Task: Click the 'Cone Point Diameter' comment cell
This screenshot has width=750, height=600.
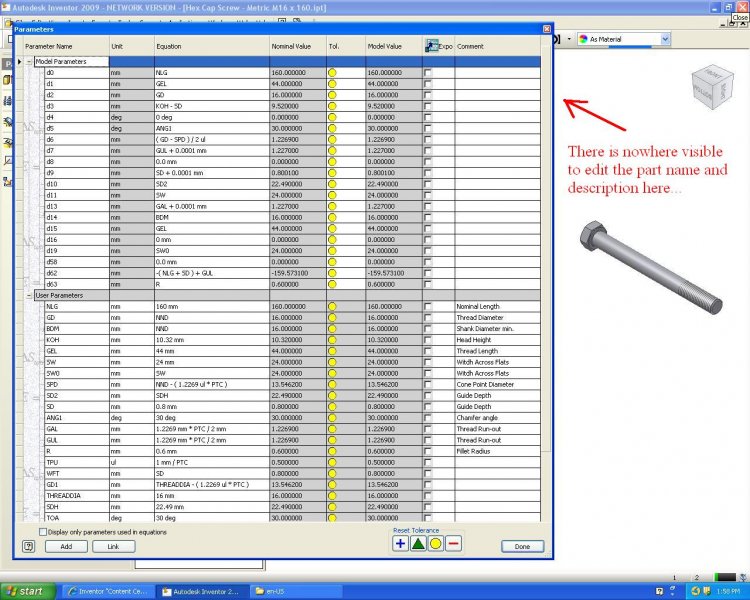Action: 497,385
